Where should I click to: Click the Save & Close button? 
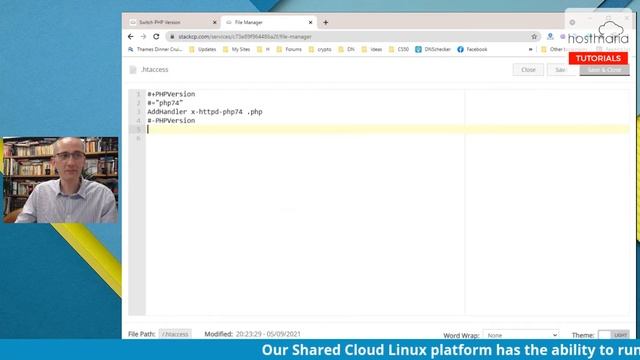click(x=604, y=70)
